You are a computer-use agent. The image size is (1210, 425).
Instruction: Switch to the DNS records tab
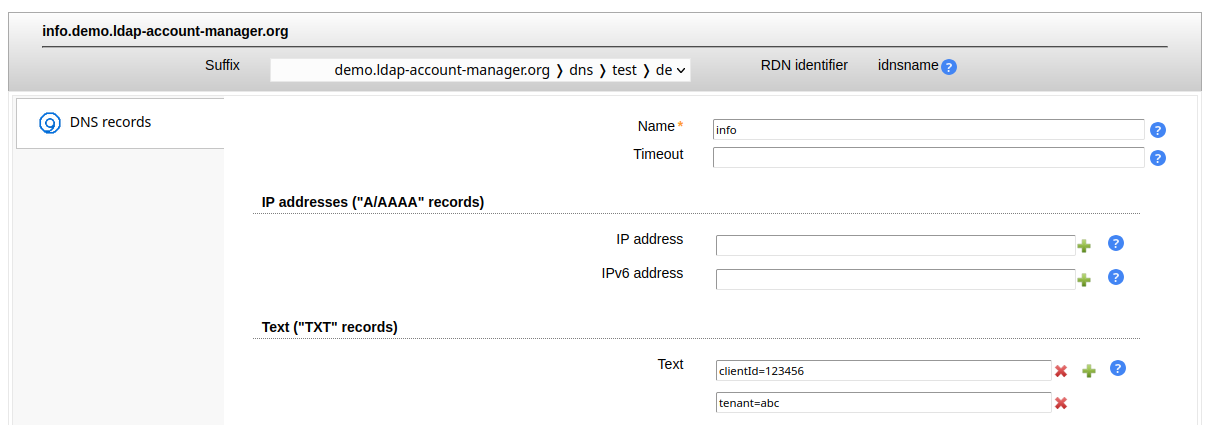(x=110, y=123)
